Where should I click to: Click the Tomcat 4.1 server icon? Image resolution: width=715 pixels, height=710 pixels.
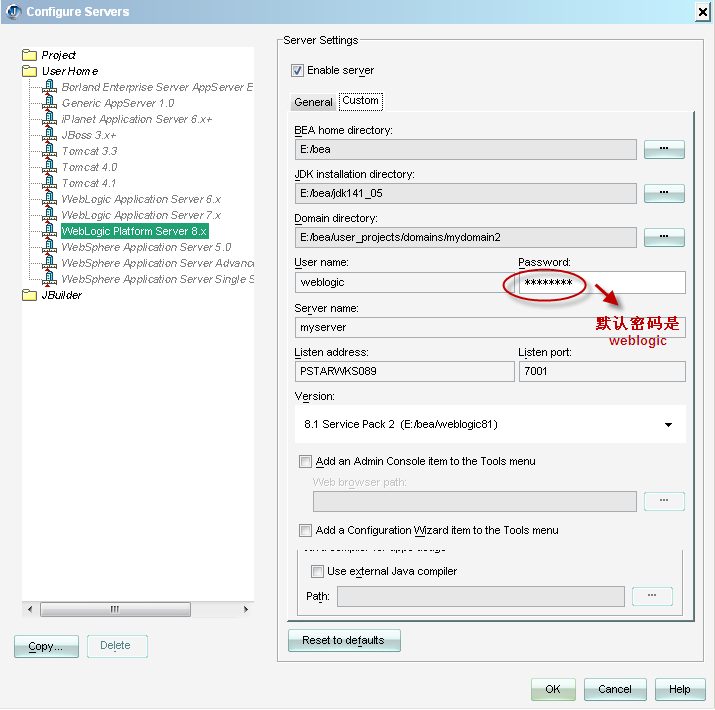point(49,182)
